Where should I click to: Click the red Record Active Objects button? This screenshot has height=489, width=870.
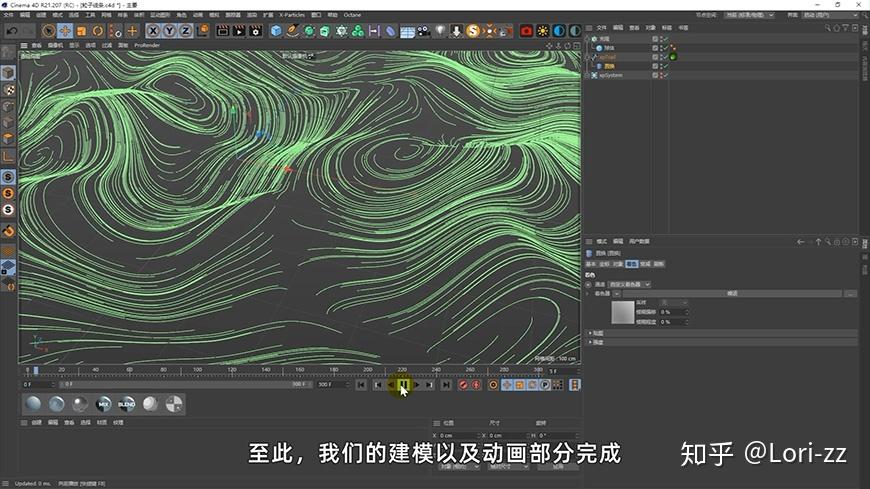(463, 385)
